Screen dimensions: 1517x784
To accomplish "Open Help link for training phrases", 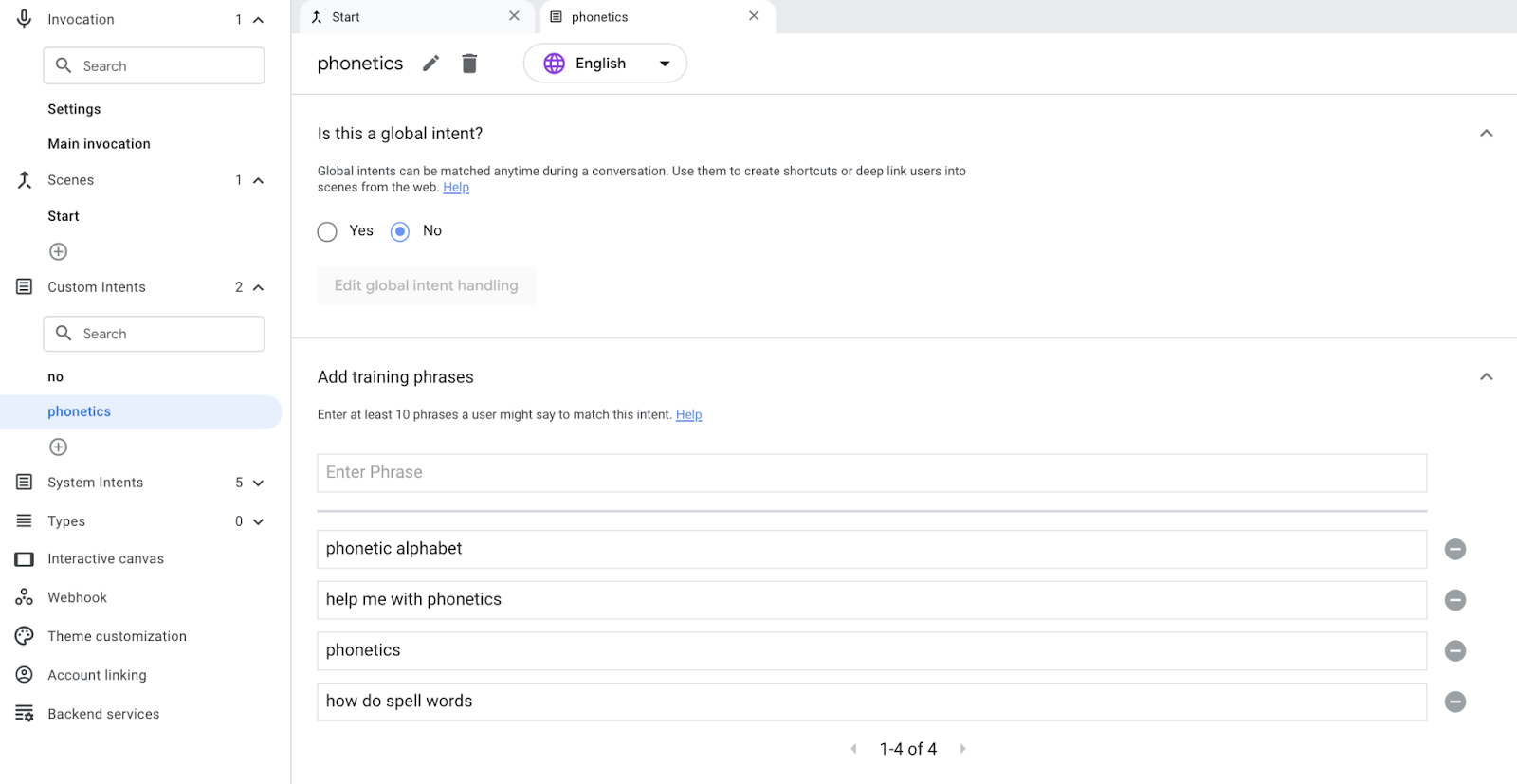I will [x=688, y=415].
